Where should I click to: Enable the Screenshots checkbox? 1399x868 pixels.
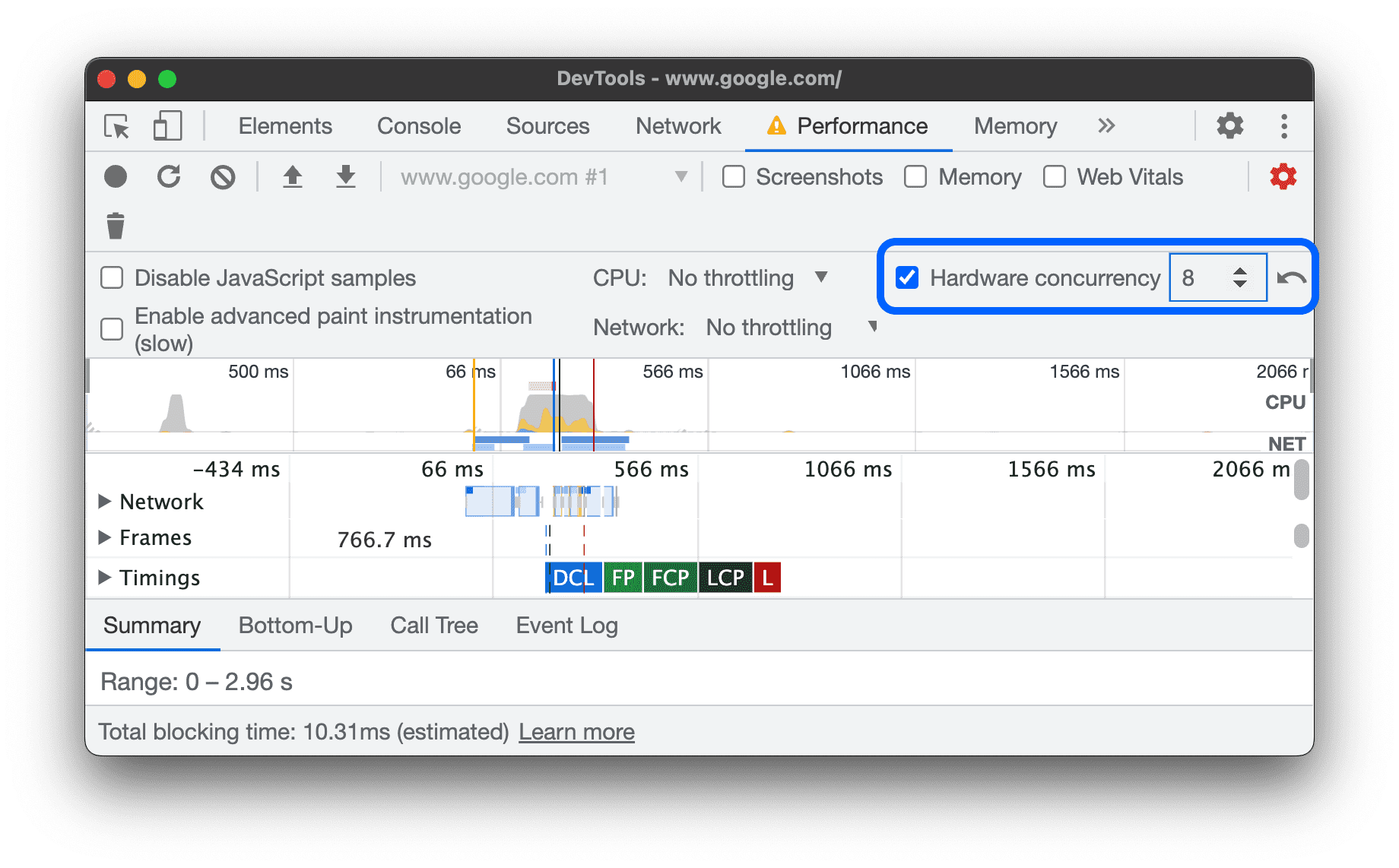point(732,176)
